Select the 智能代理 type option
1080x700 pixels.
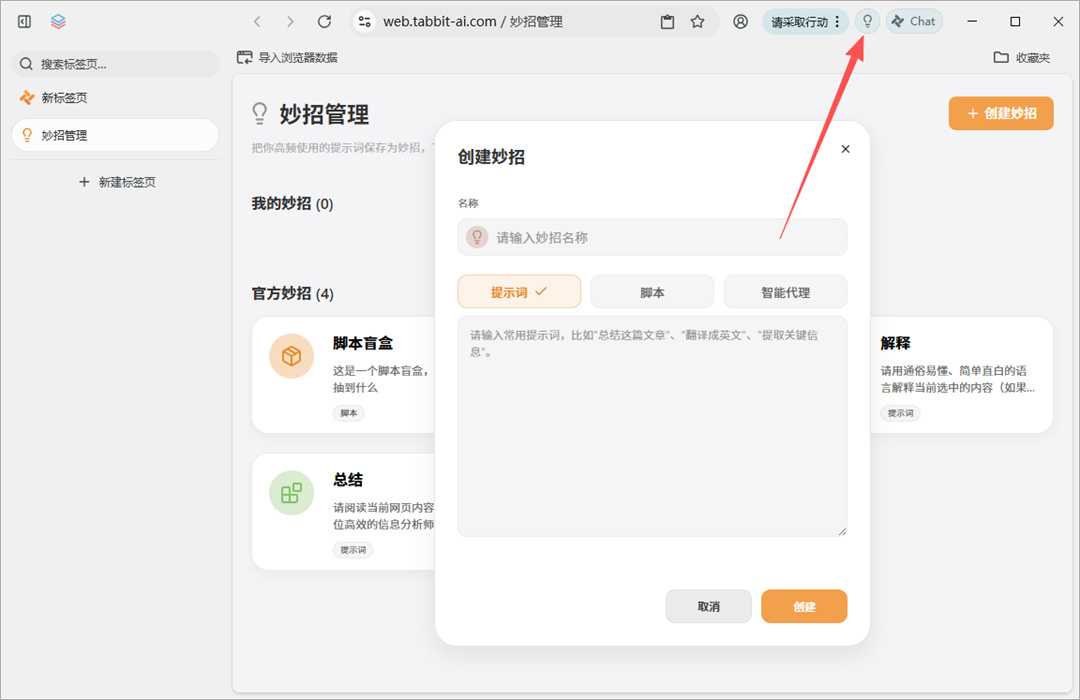785,291
